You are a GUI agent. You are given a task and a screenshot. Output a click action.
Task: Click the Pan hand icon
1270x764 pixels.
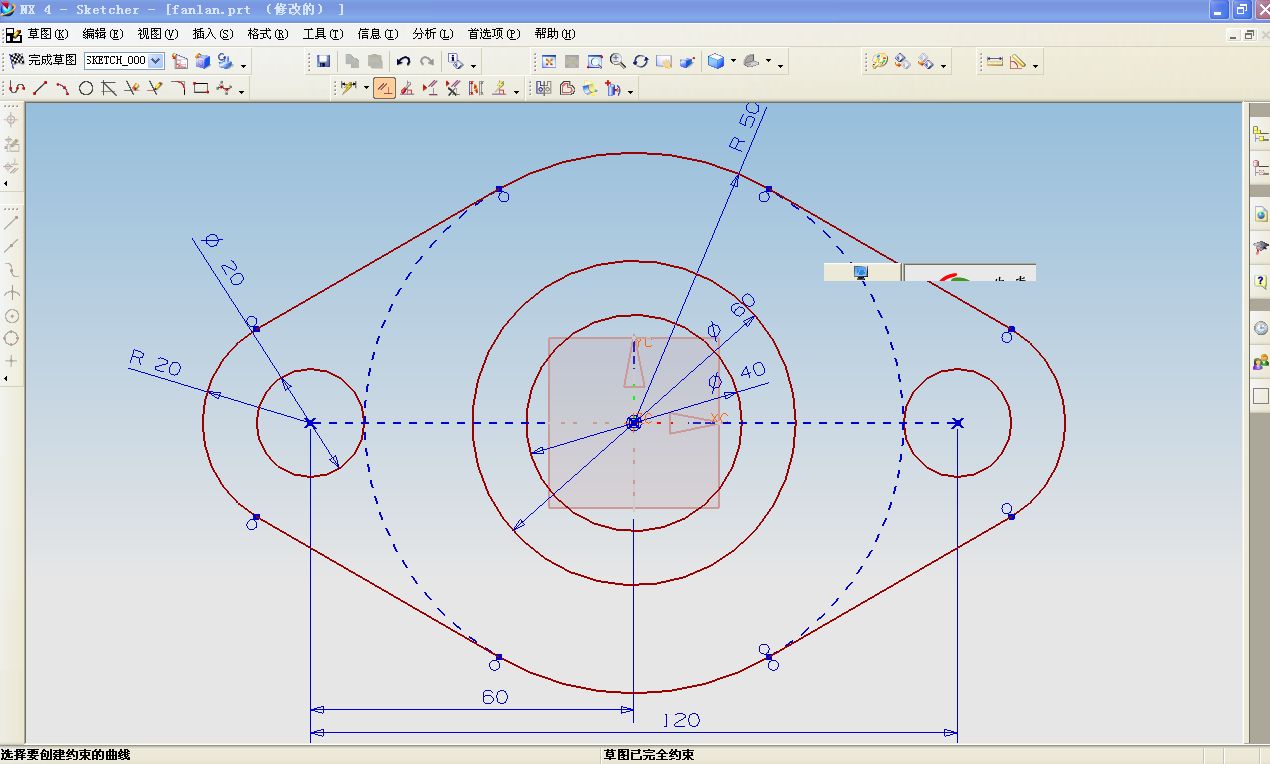point(664,61)
